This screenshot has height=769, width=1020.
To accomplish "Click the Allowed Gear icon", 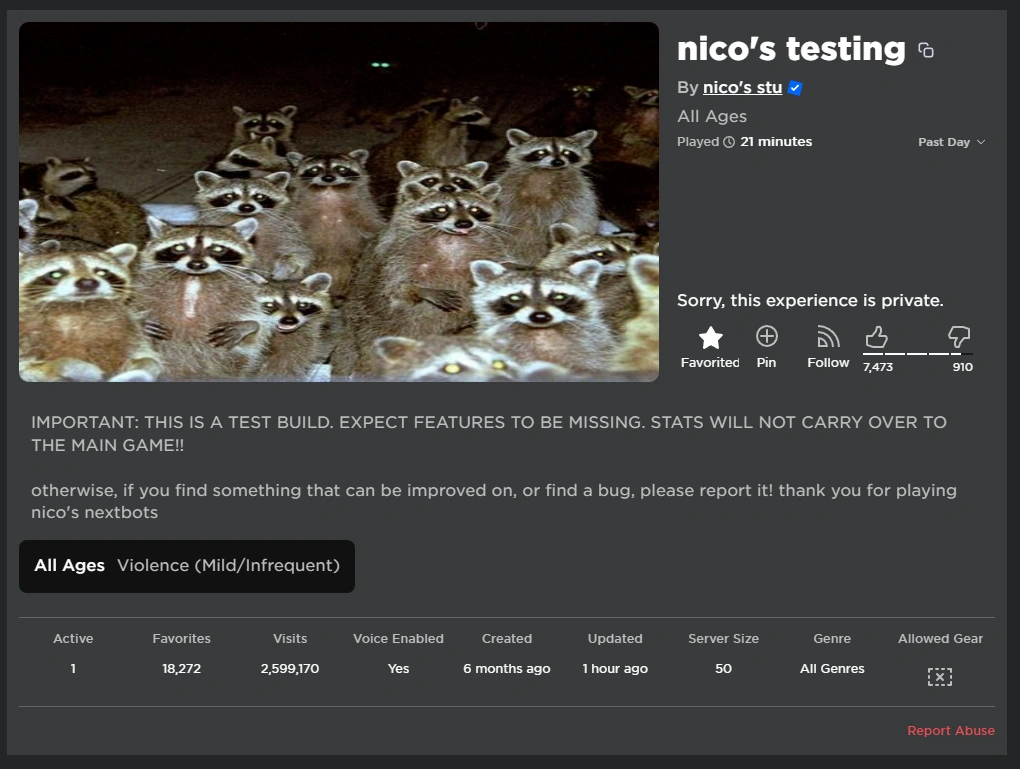I will click(939, 676).
